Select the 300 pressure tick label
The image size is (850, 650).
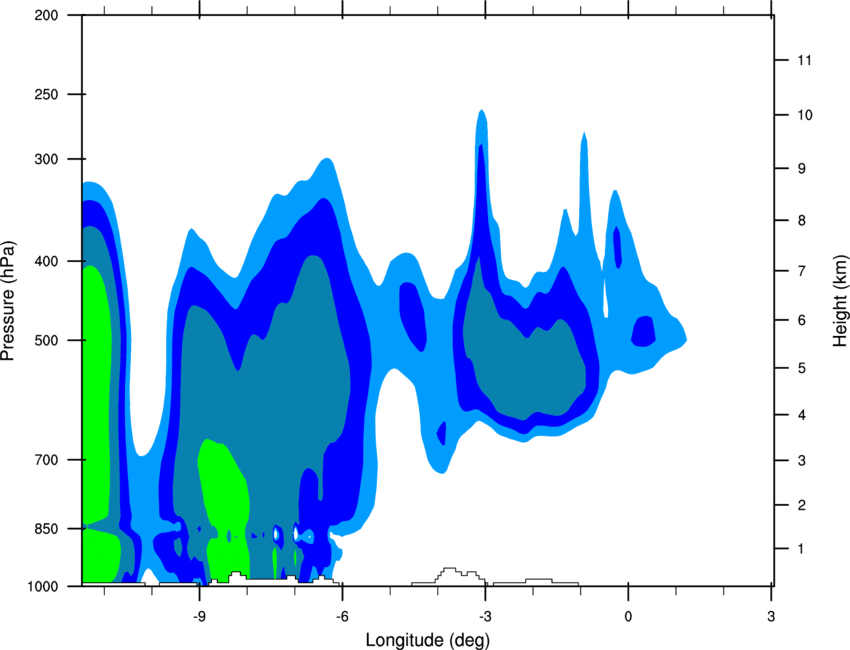(x=47, y=159)
